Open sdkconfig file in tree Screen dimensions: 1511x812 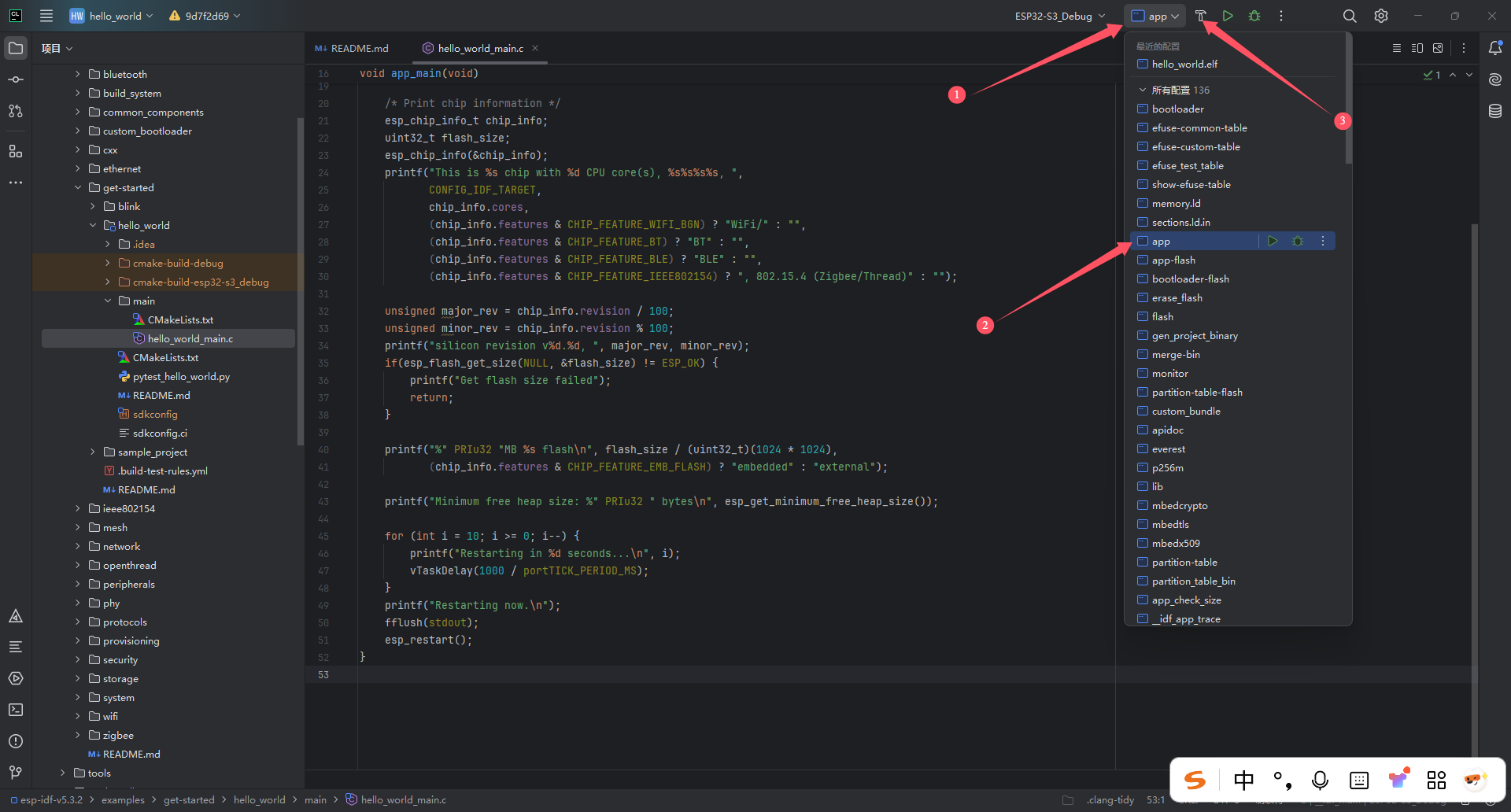click(155, 414)
